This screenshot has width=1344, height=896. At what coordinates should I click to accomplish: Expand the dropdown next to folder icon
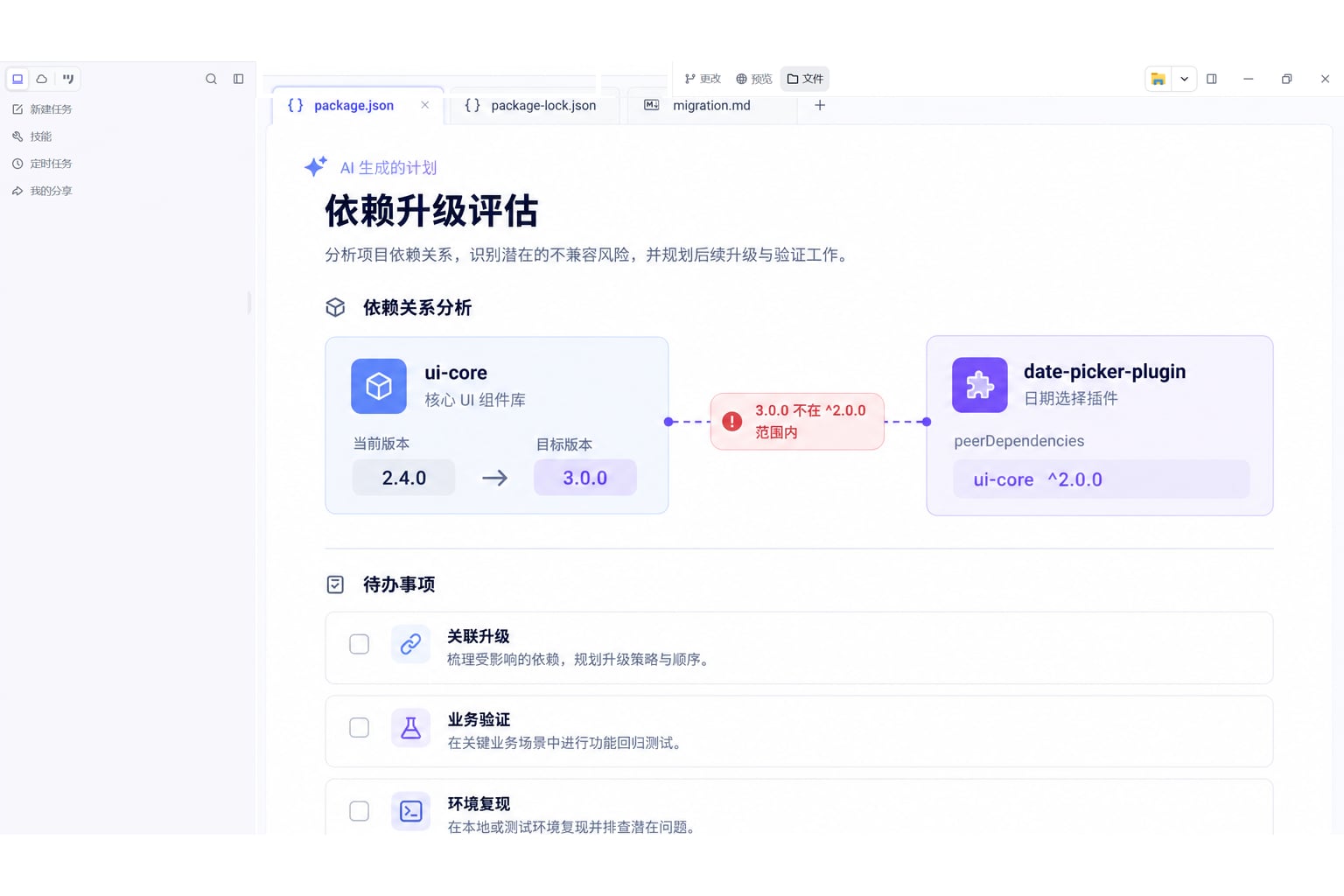pos(1184,79)
